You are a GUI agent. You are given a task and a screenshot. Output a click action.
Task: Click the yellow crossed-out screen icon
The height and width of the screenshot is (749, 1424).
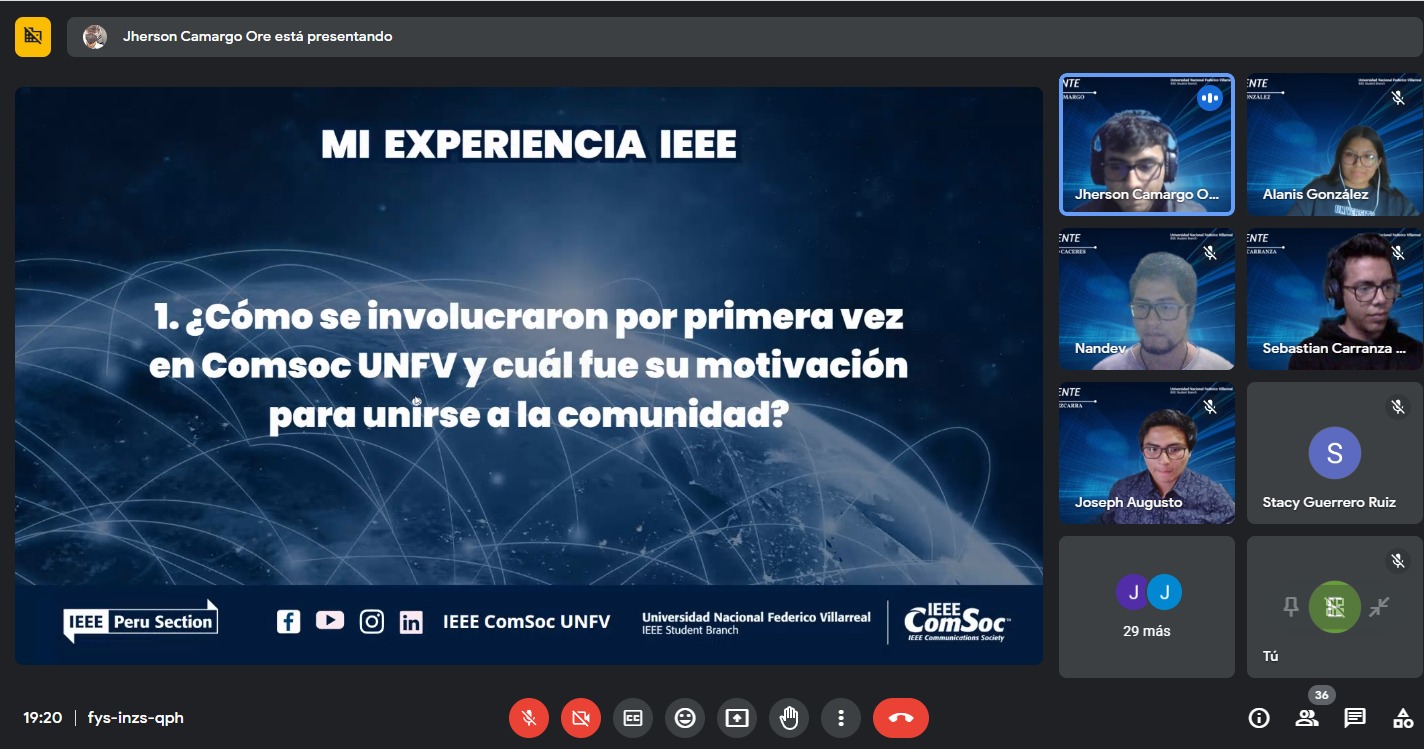click(33, 37)
